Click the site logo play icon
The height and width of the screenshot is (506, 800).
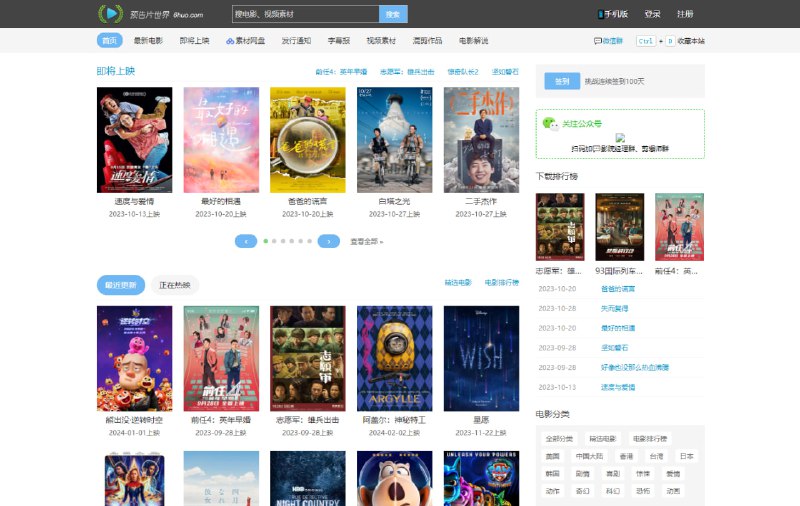(x=110, y=14)
